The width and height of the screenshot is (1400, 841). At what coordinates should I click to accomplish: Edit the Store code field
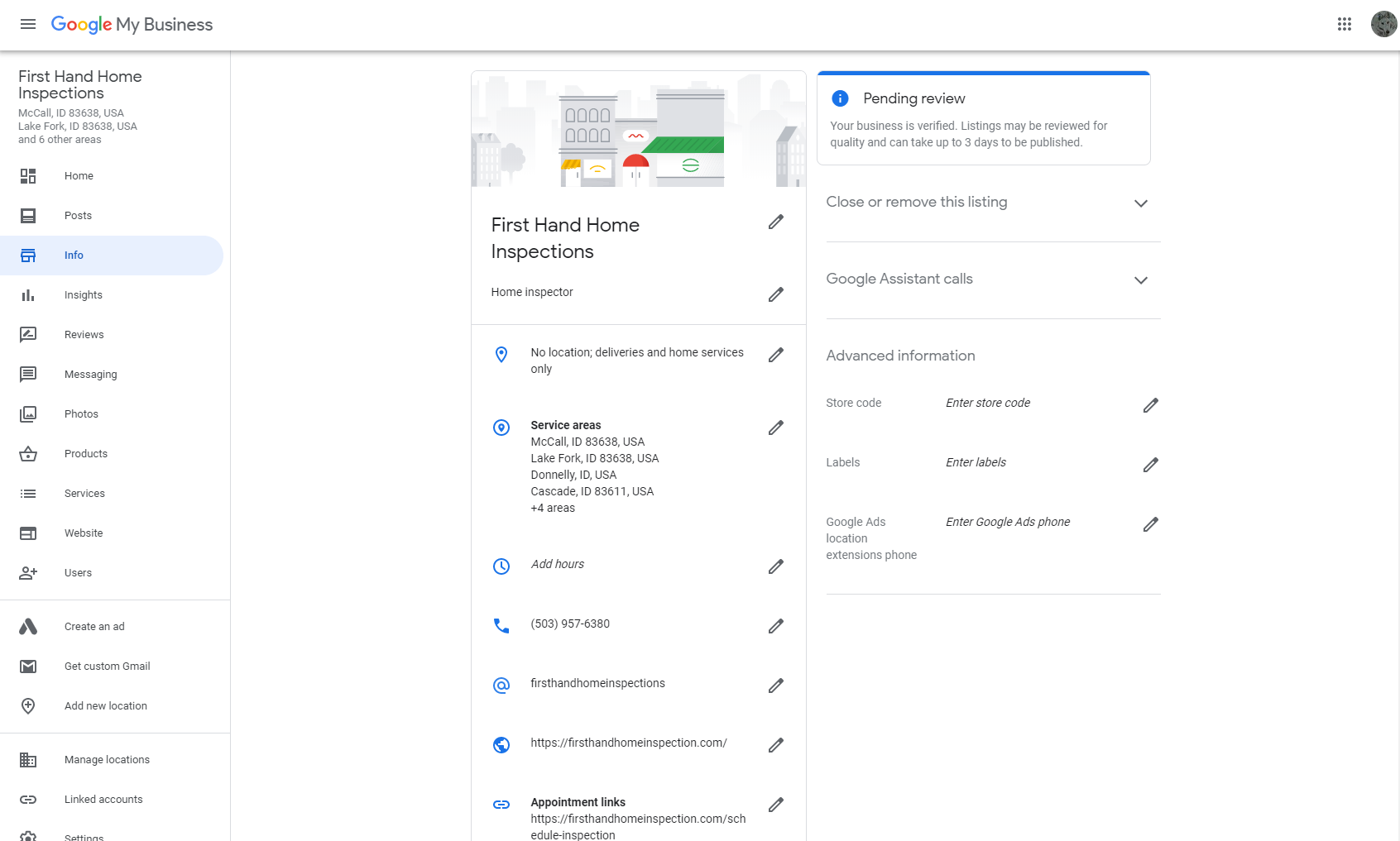1150,405
